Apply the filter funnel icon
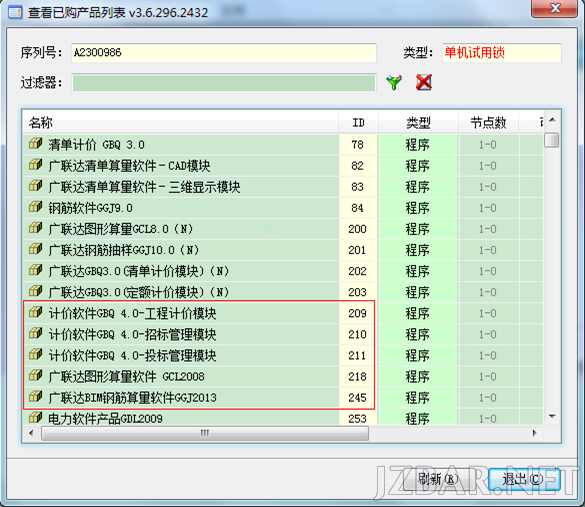 point(394,82)
